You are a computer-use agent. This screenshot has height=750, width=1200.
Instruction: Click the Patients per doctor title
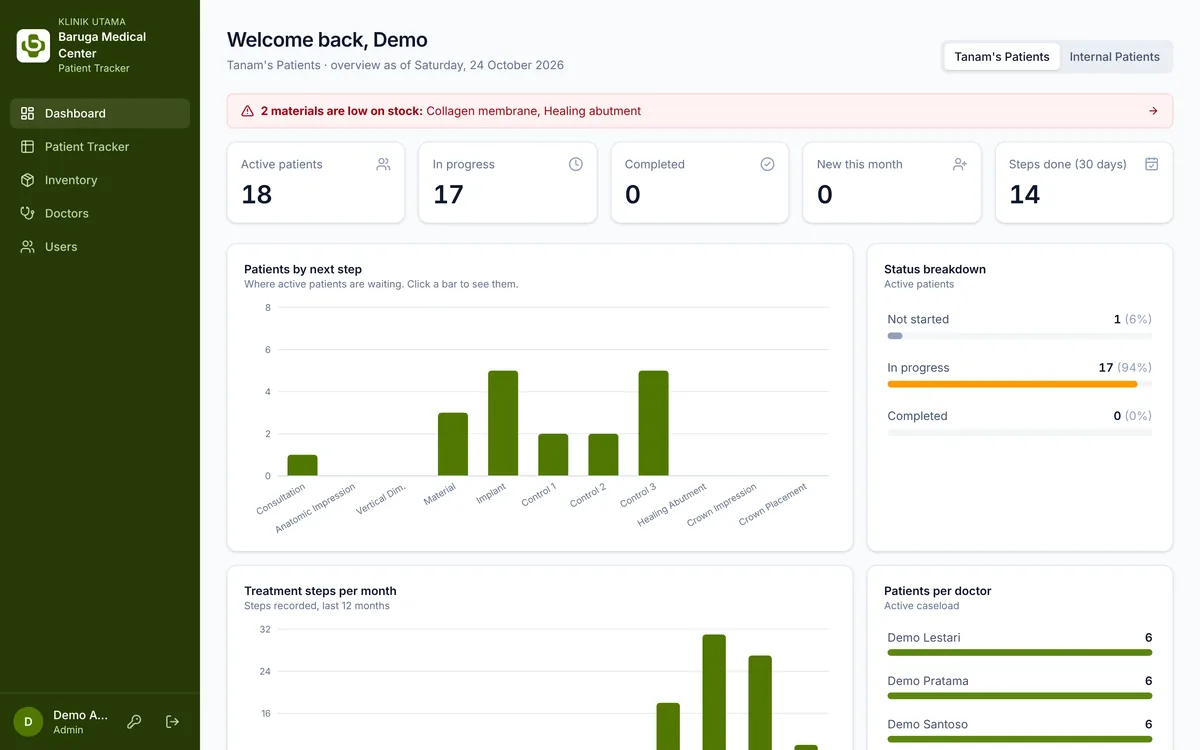(938, 591)
